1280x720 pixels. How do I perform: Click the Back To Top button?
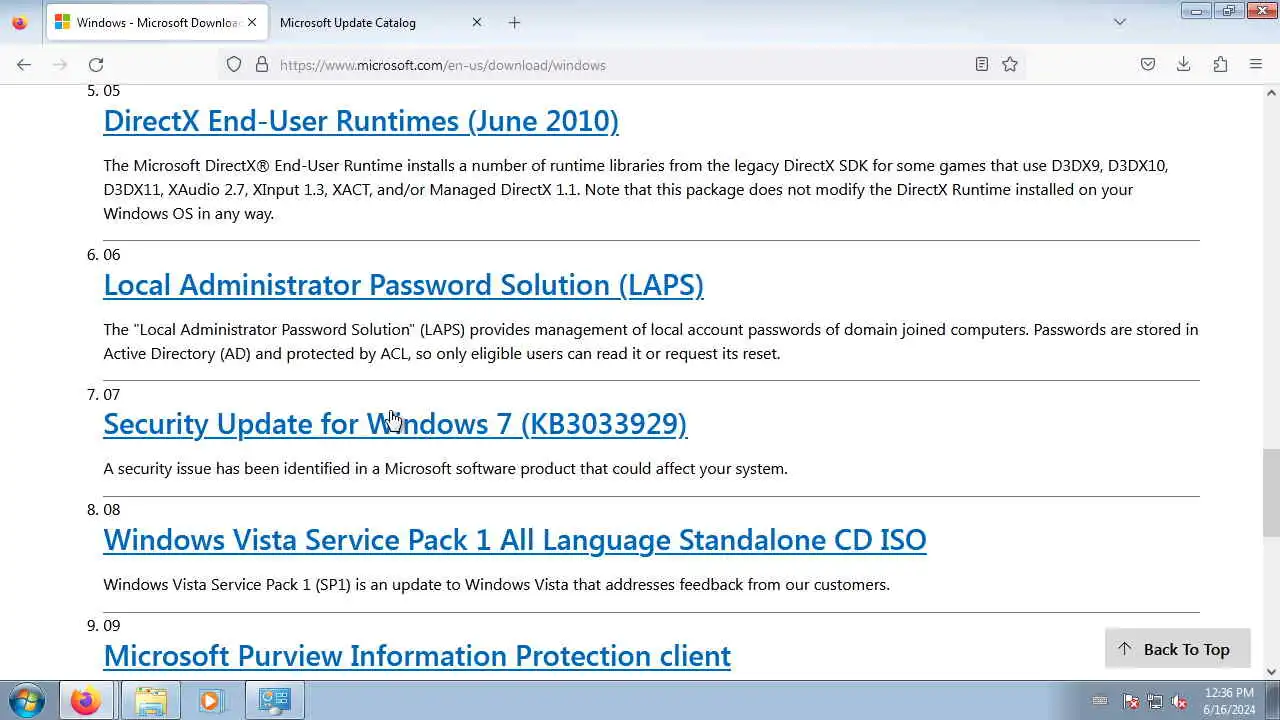click(1177, 649)
